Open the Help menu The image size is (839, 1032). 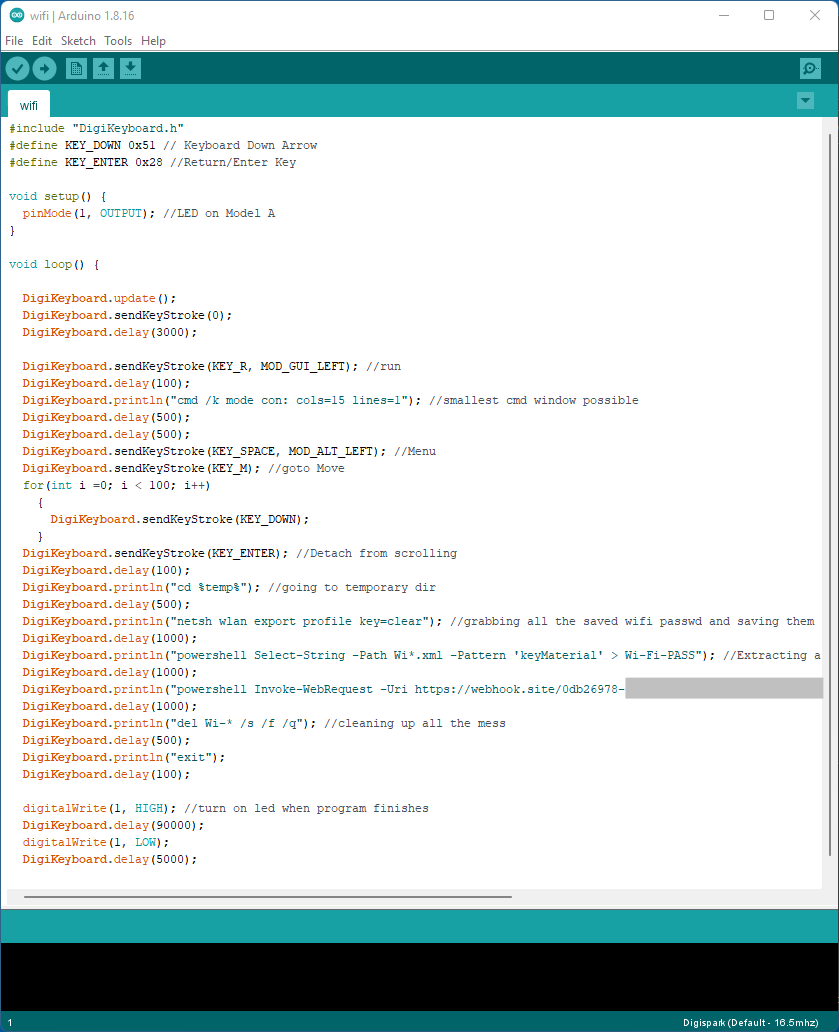click(153, 41)
